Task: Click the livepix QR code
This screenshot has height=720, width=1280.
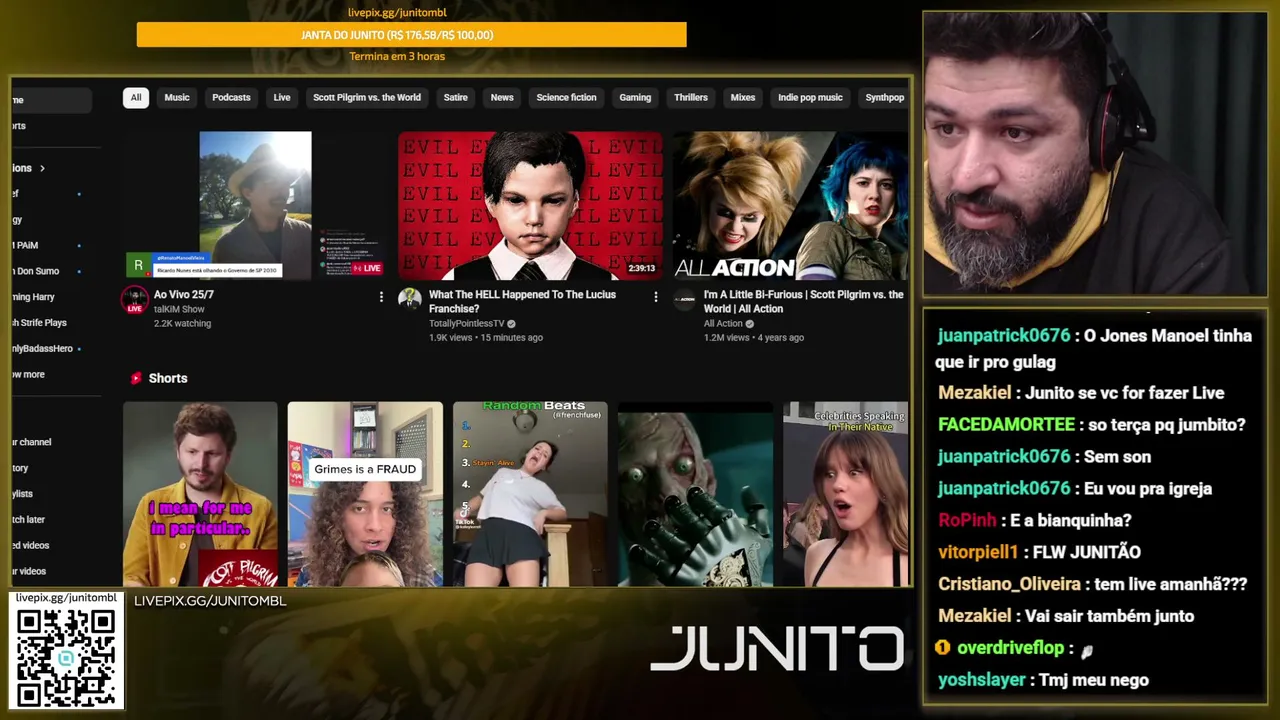Action: 66,657
